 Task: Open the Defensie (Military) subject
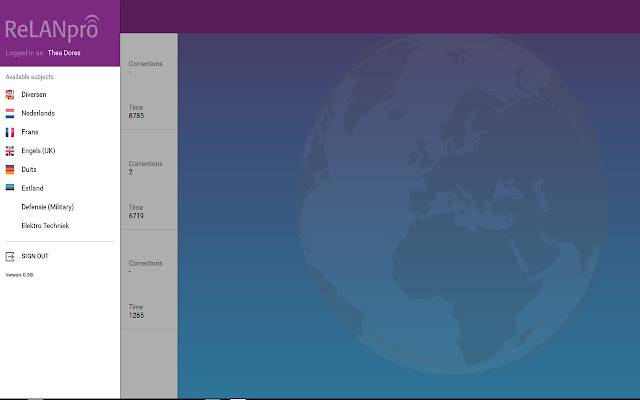tap(48, 207)
